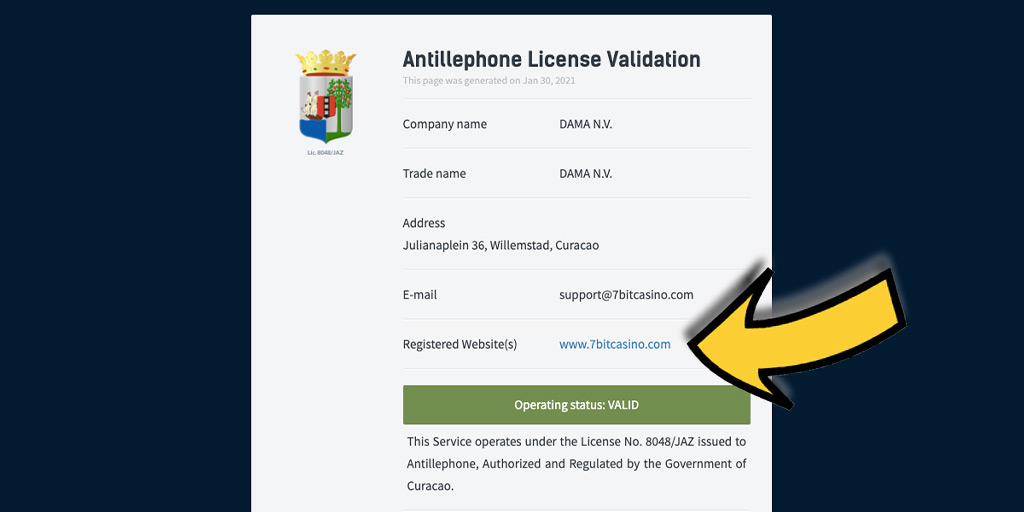This screenshot has width=1024, height=512.
Task: Click the license description paragraph
Action: pos(576,464)
